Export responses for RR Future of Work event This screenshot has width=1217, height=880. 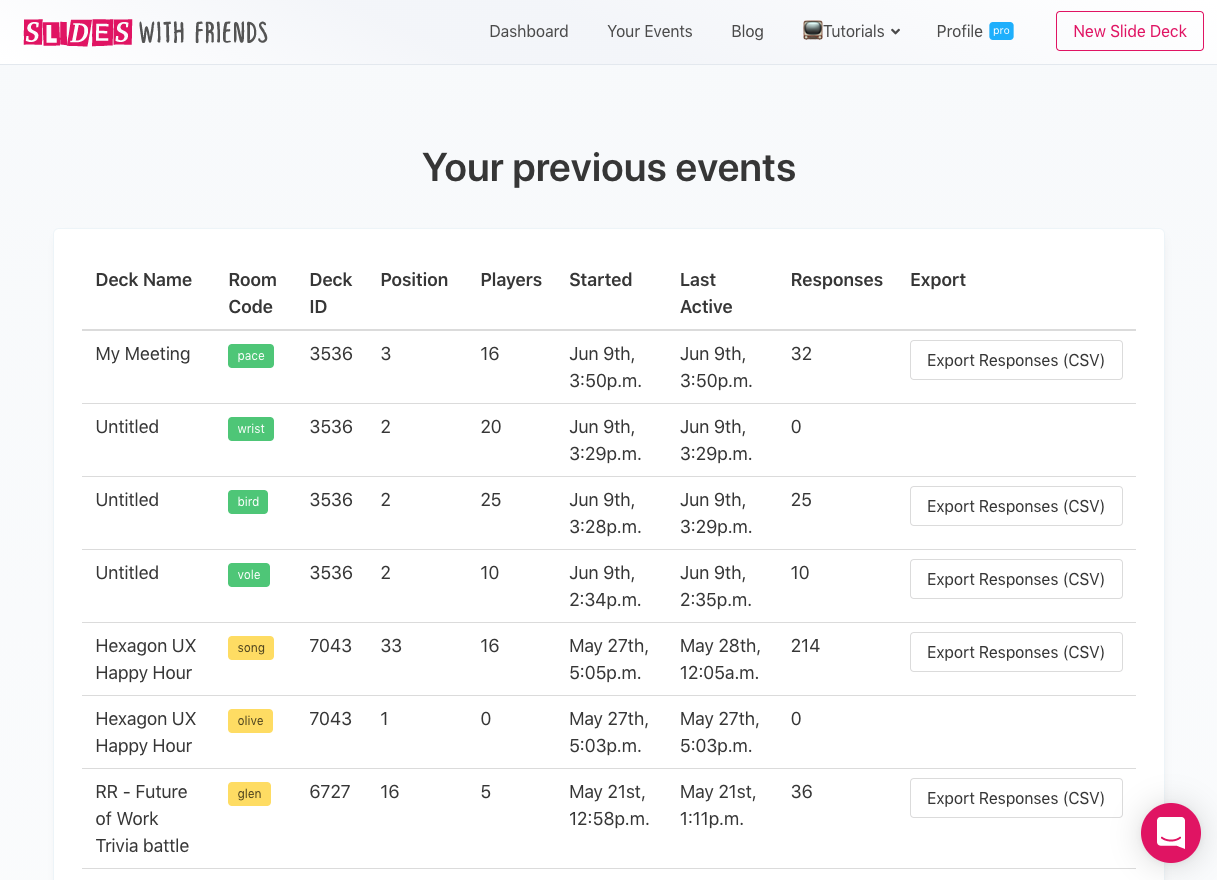[1015, 798]
